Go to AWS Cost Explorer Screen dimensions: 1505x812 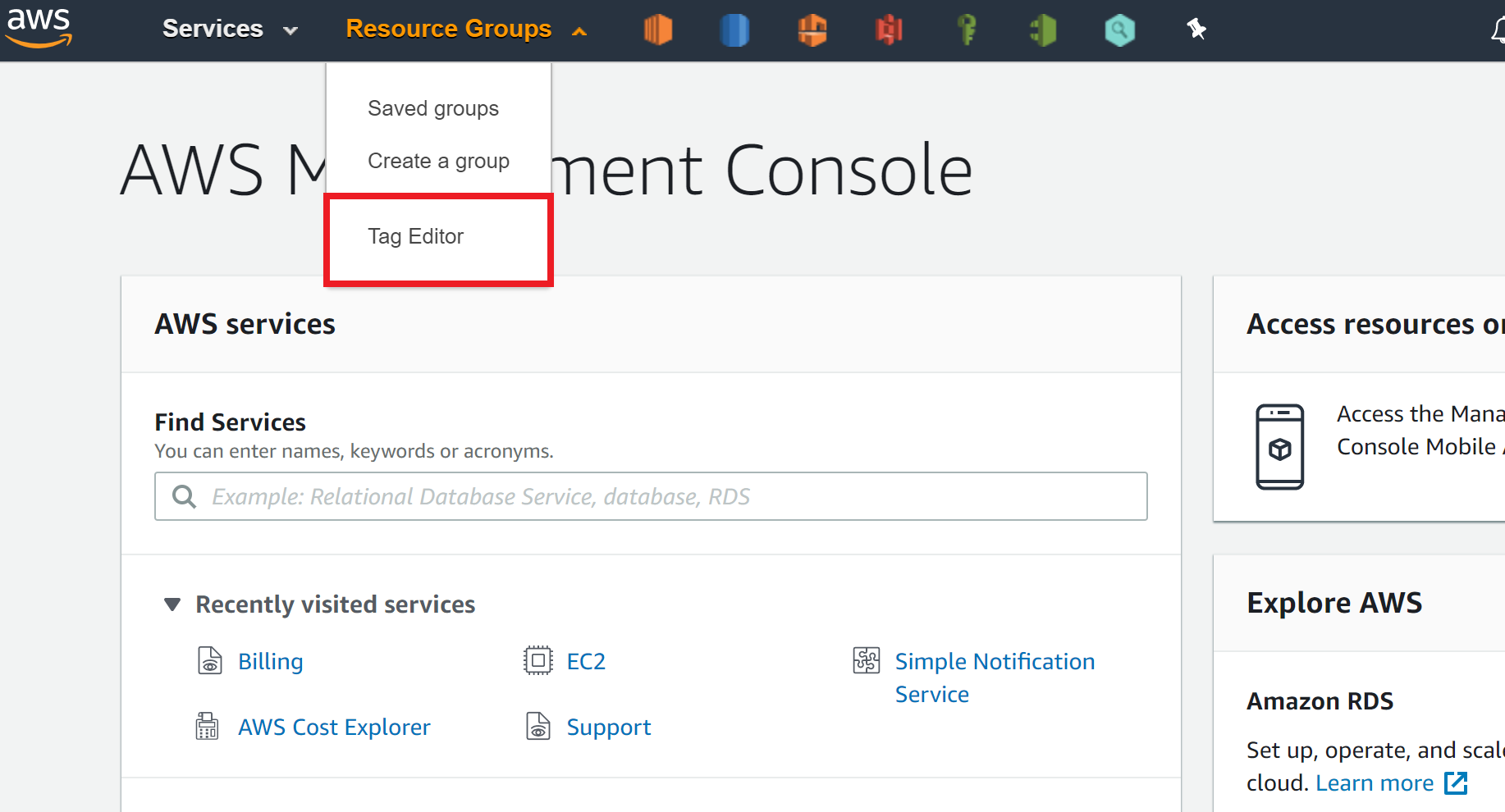click(333, 727)
